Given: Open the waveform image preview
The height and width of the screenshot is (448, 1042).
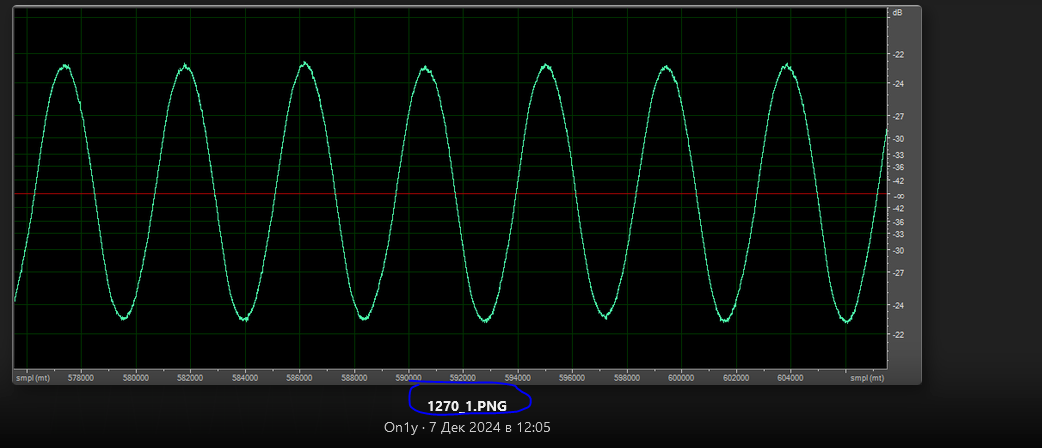Looking at the screenshot, I should tap(467, 195).
